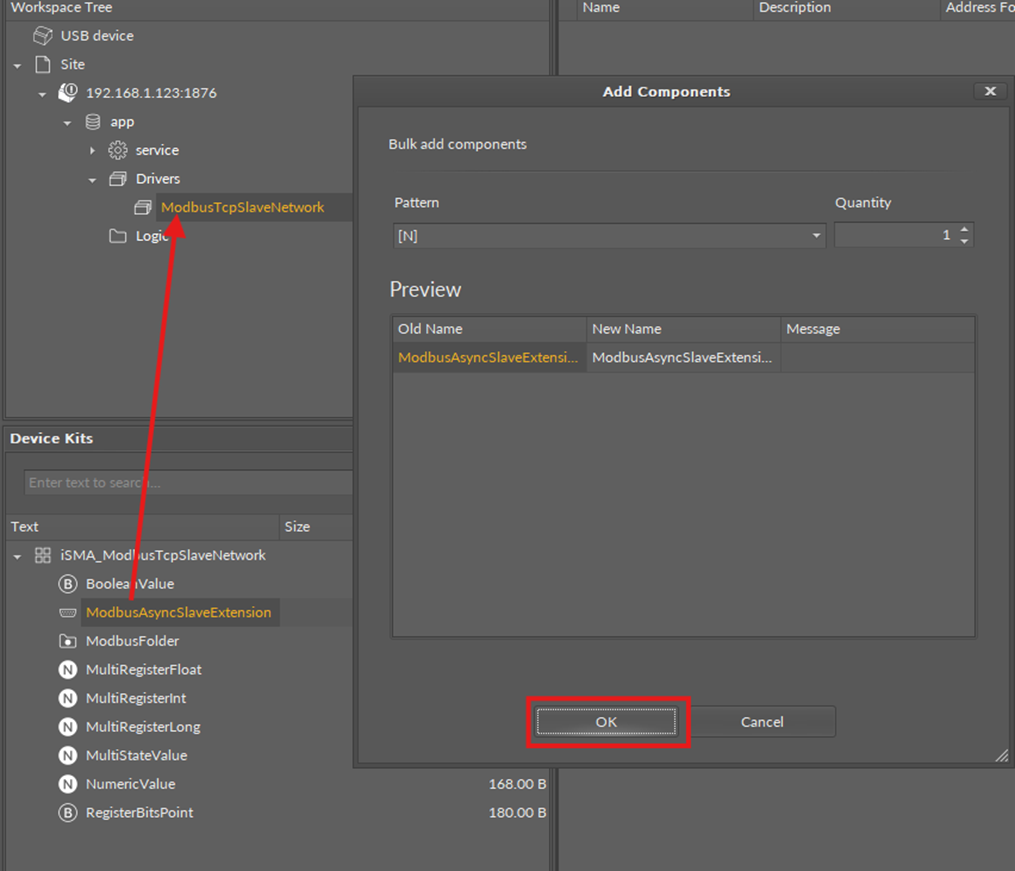Click the dialog resize grip corner
Viewport: 1015px width, 871px height.
click(1001, 755)
